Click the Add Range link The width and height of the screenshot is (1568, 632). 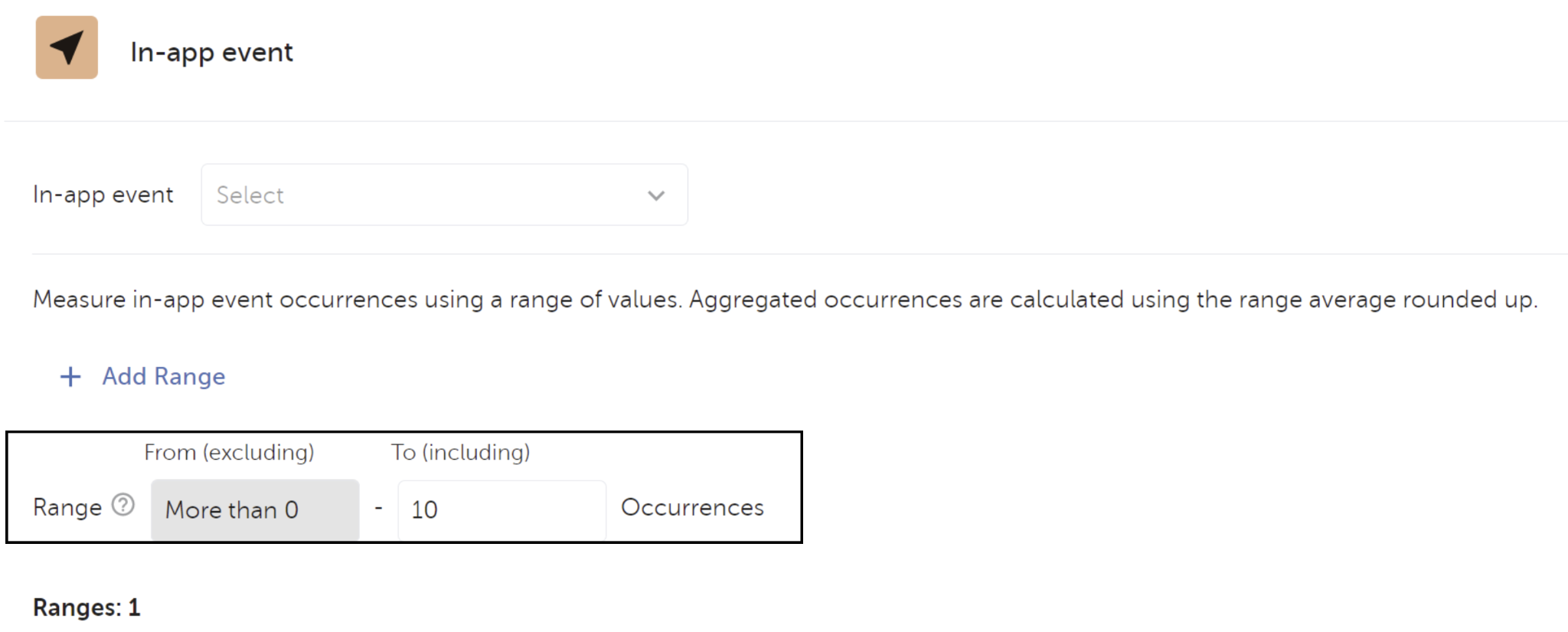click(x=163, y=376)
